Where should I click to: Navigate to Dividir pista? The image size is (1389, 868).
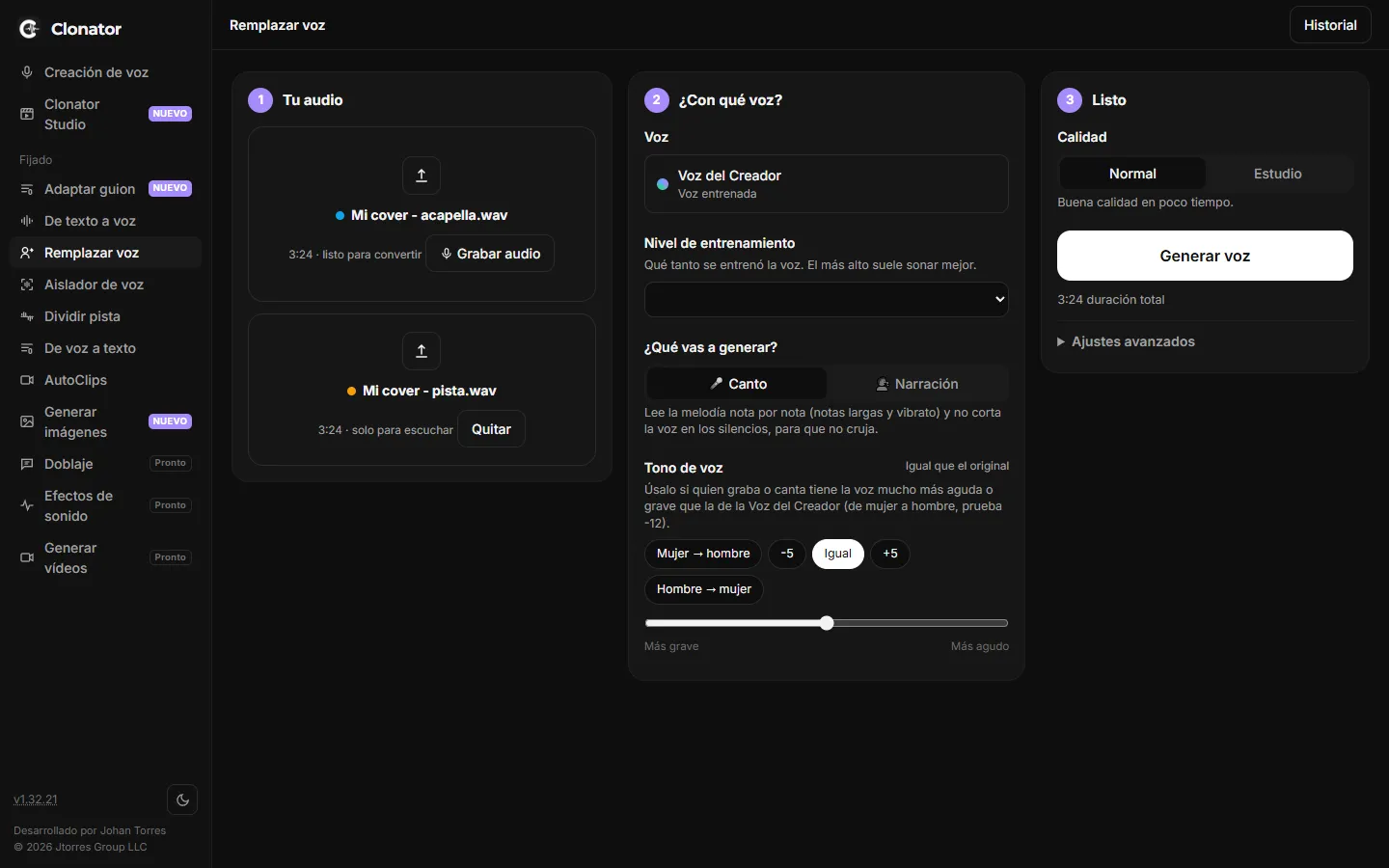[x=106, y=316]
